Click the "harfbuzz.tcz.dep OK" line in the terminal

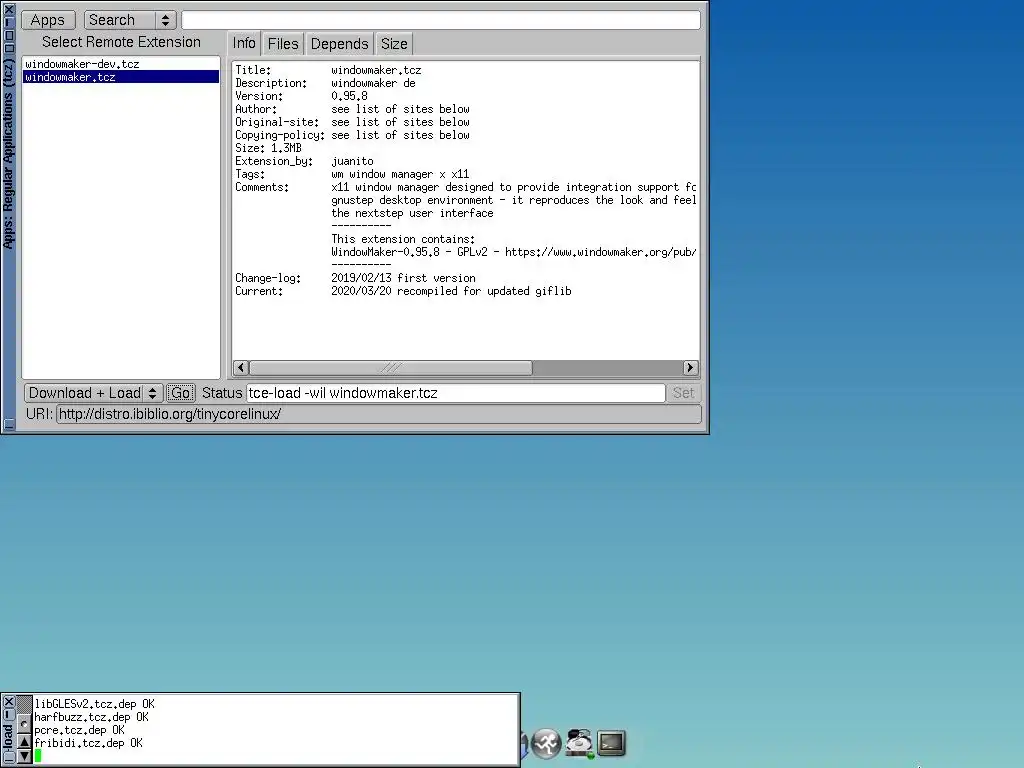point(91,717)
